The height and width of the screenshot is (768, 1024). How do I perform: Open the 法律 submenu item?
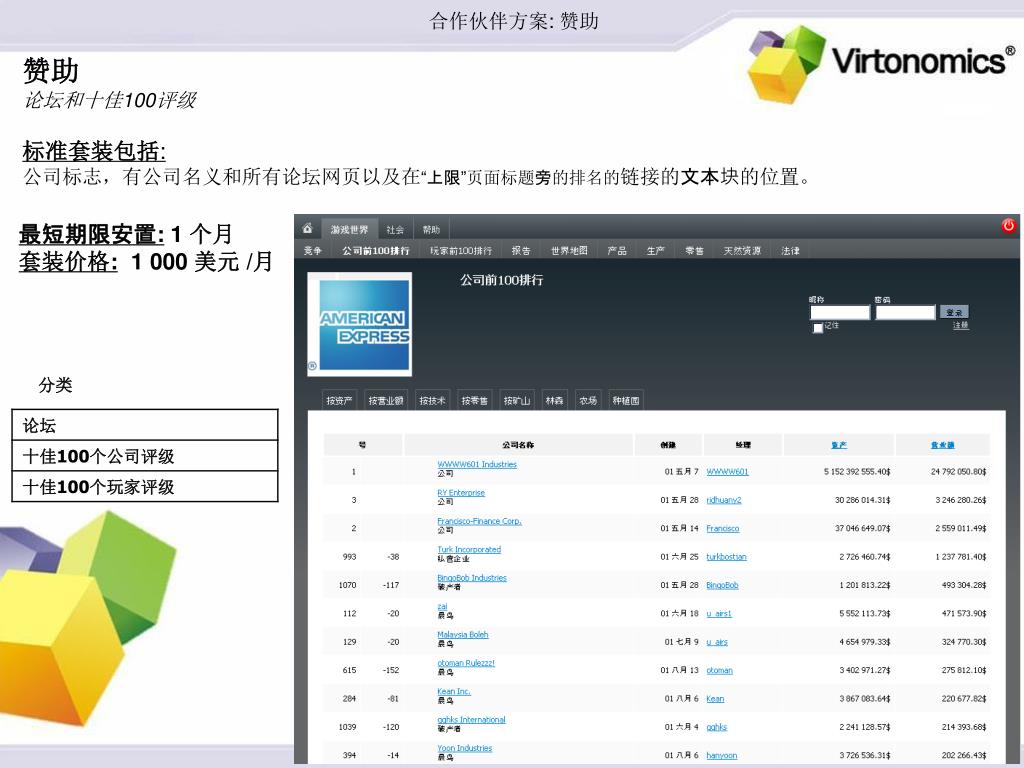pyautogui.click(x=790, y=251)
